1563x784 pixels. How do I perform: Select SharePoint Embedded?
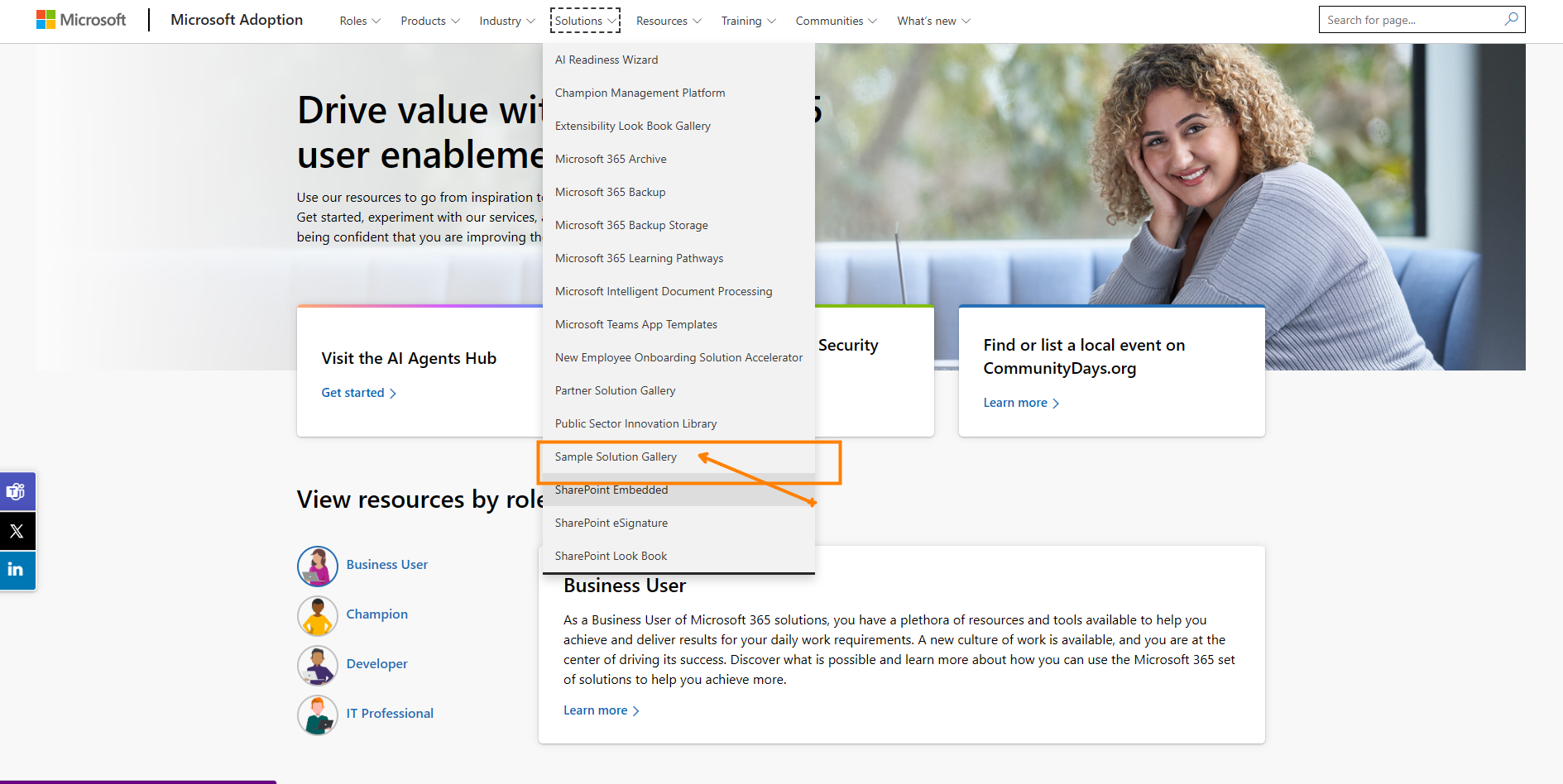click(678, 490)
